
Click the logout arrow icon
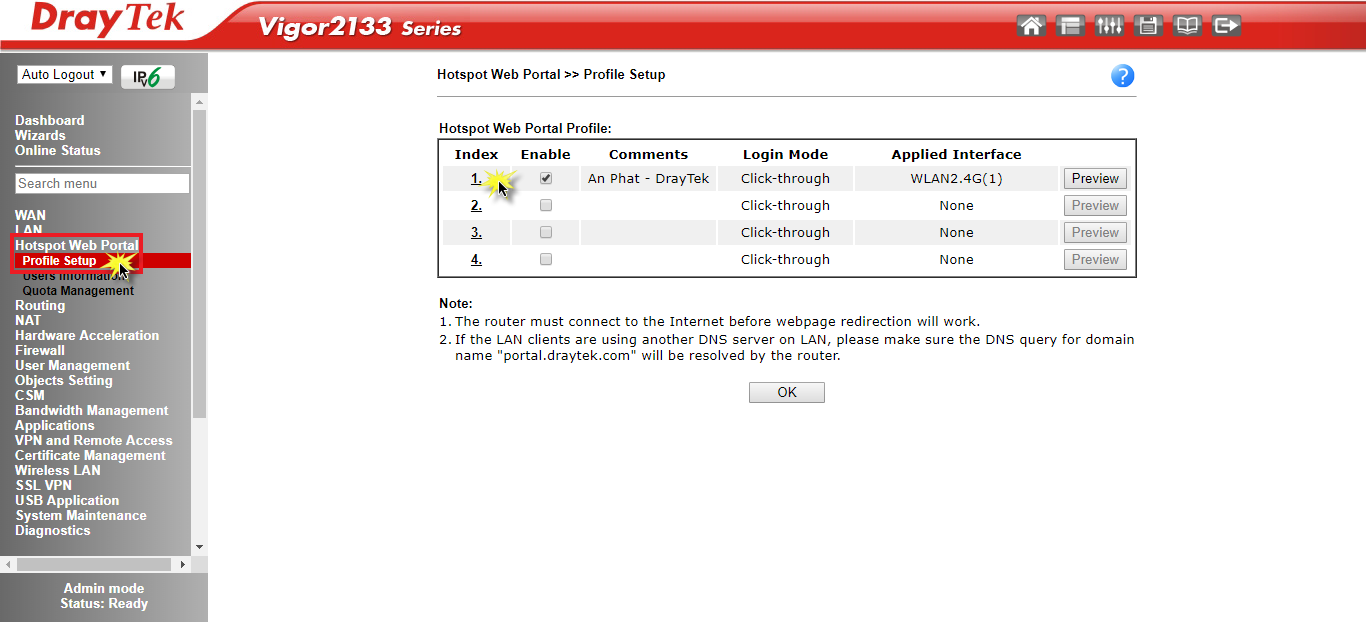point(1226,26)
